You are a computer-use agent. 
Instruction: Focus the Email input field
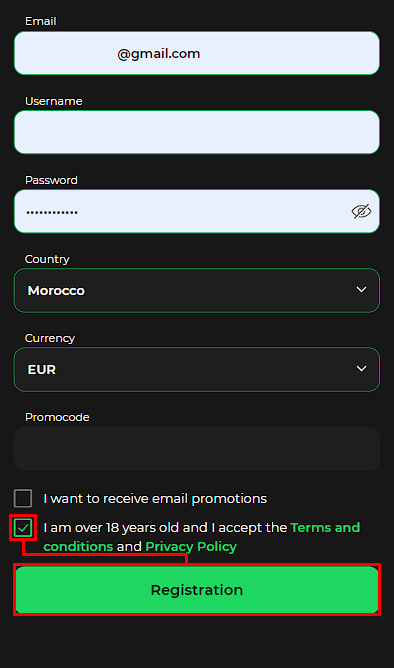pos(197,53)
